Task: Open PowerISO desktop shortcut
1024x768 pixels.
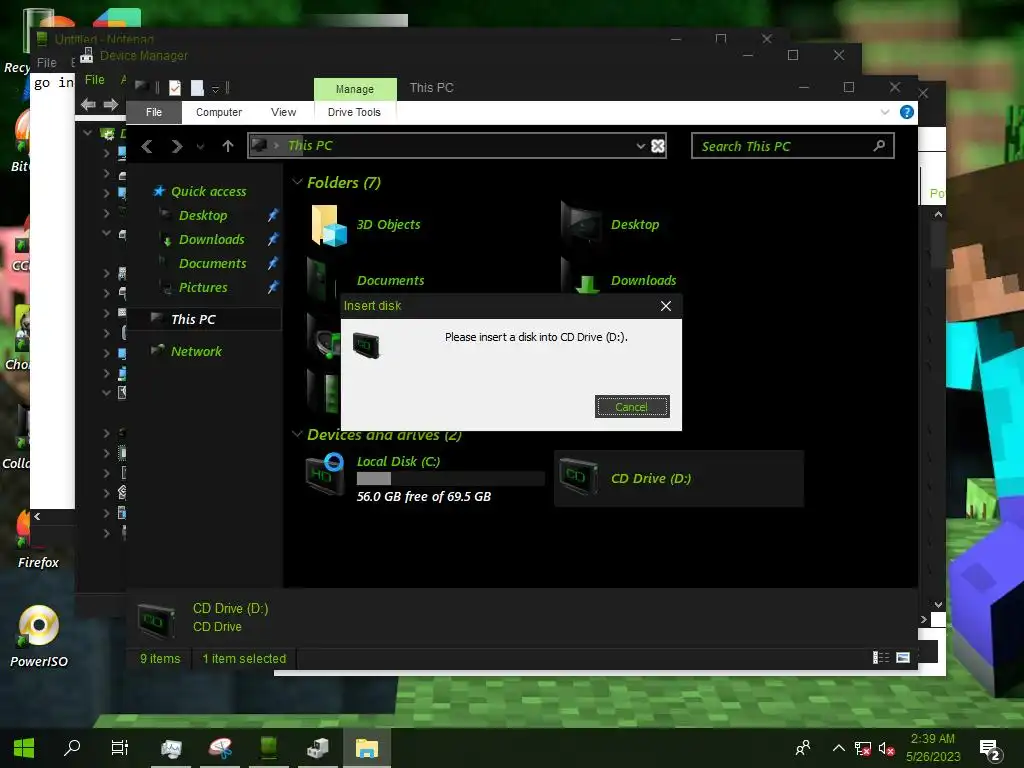Action: (39, 637)
